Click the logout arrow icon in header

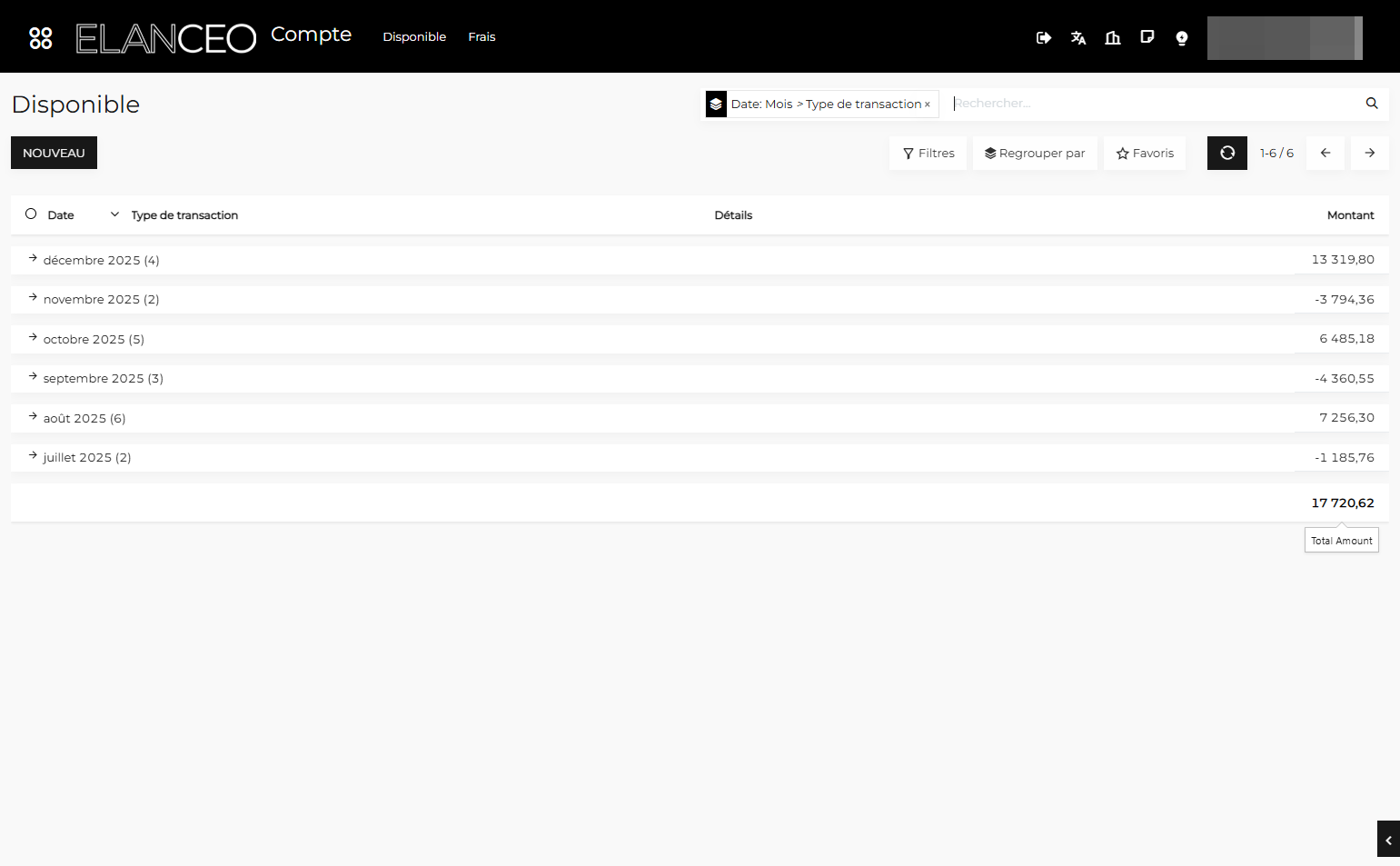(x=1044, y=37)
